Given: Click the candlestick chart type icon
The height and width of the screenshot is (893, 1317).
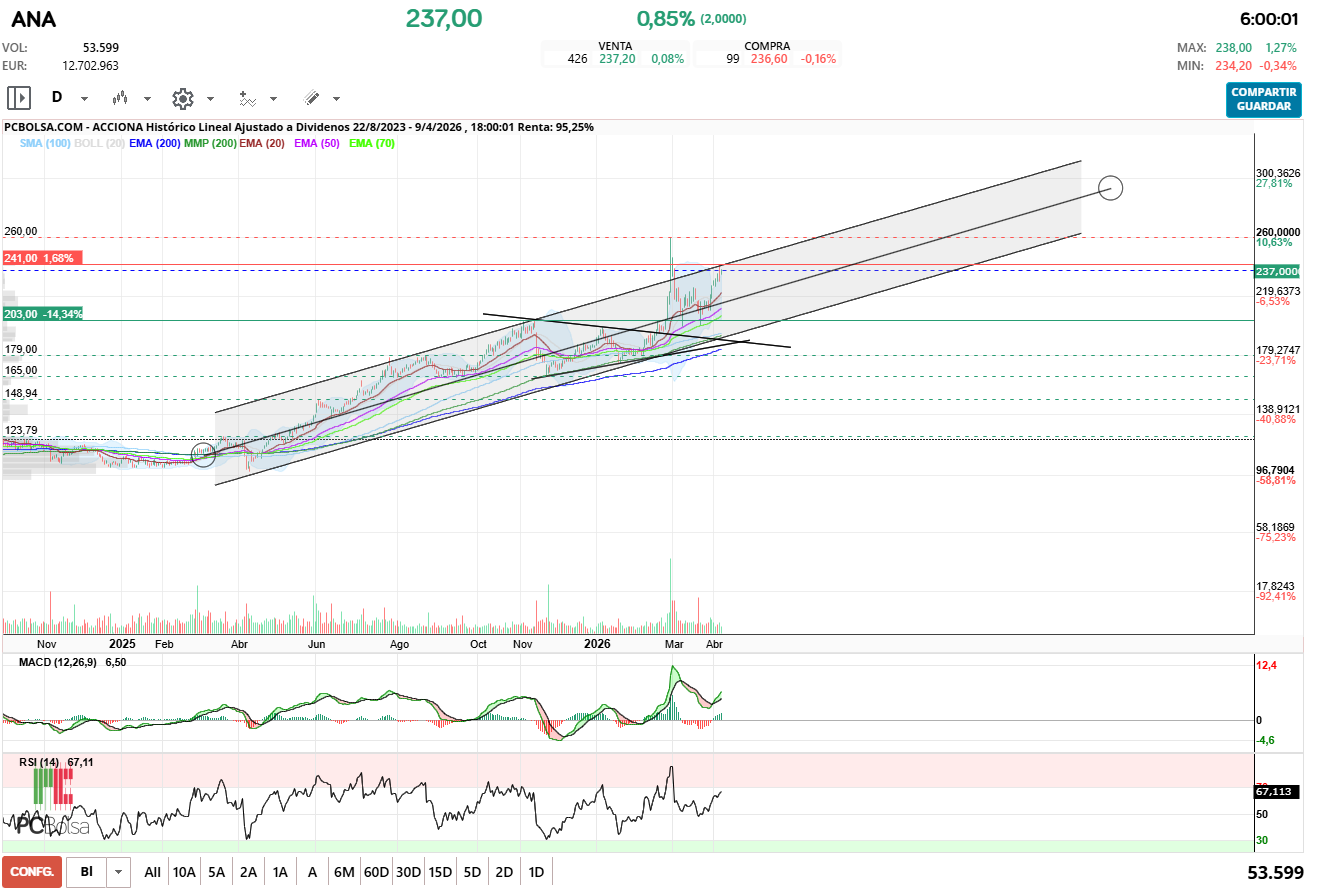Looking at the screenshot, I should [120, 98].
